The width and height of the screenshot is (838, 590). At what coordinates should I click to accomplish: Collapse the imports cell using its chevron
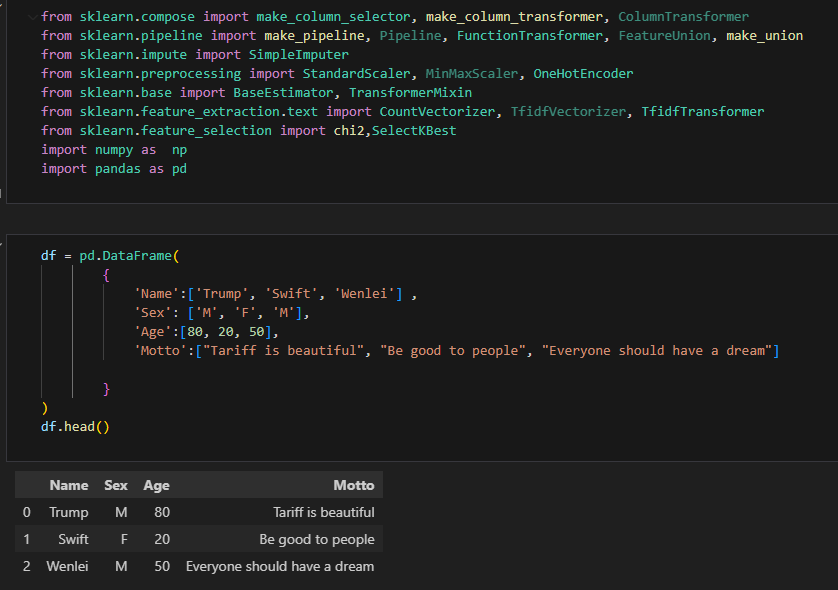(32, 17)
